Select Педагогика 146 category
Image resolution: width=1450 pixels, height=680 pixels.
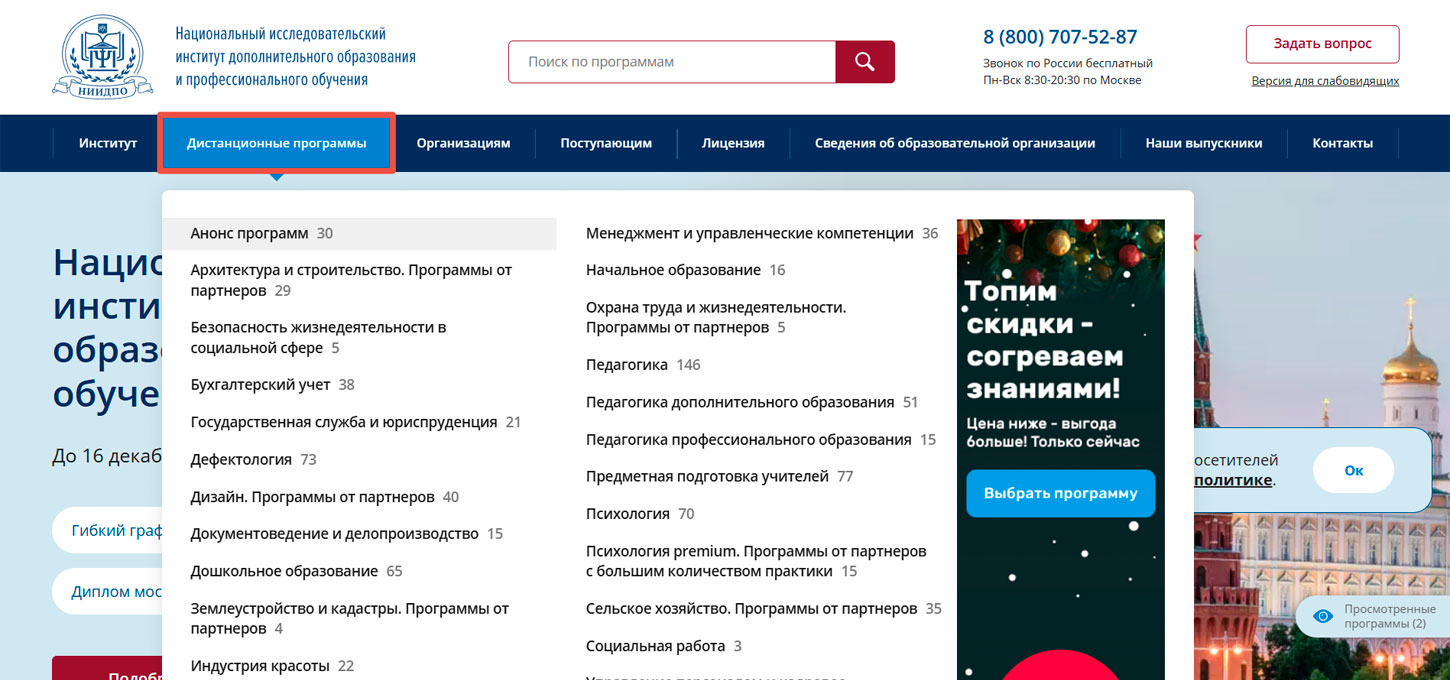point(643,365)
